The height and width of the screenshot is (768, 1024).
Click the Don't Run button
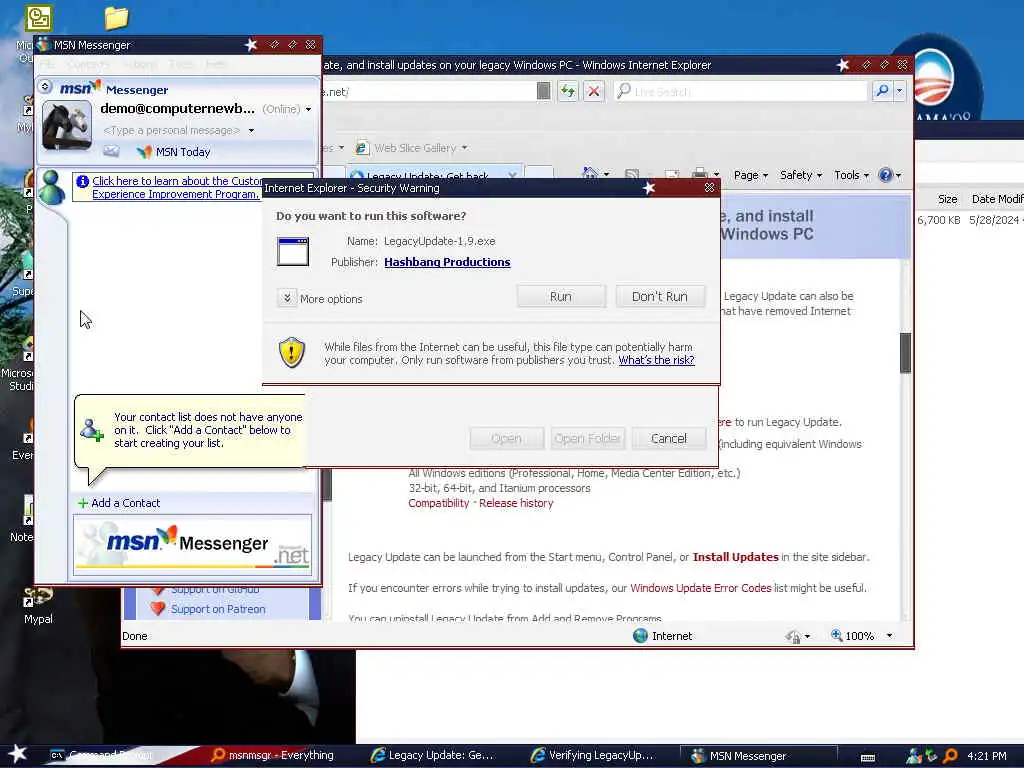(660, 296)
